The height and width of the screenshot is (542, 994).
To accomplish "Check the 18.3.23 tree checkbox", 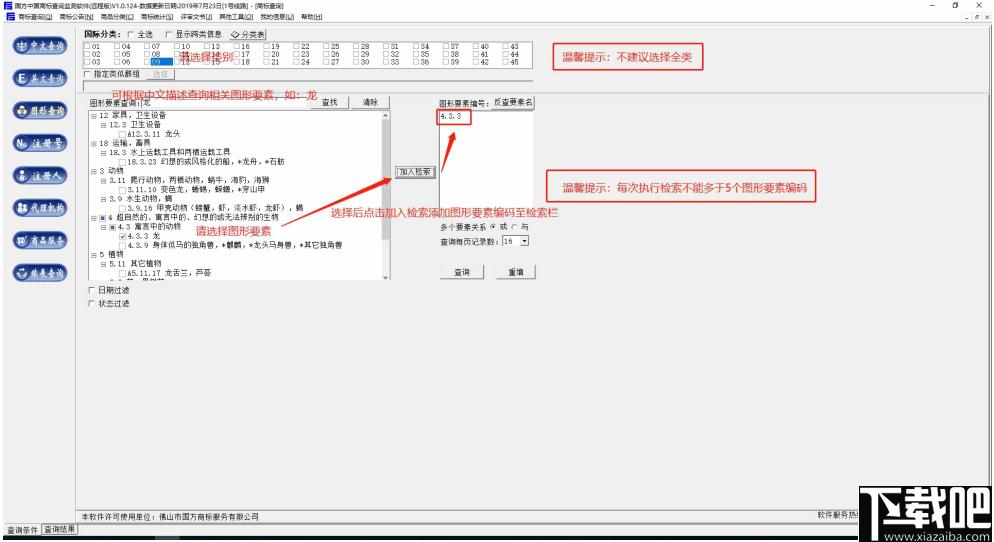I will pyautogui.click(x=122, y=162).
